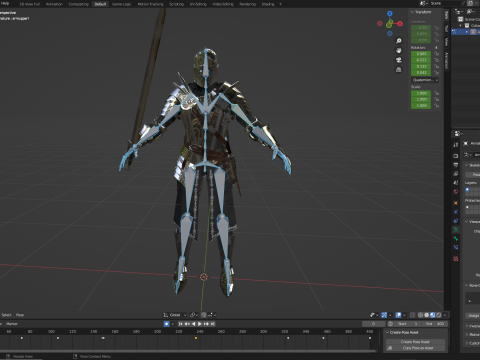Collapse the Transform panel
This screenshot has width=480, height=360.
pos(412,12)
